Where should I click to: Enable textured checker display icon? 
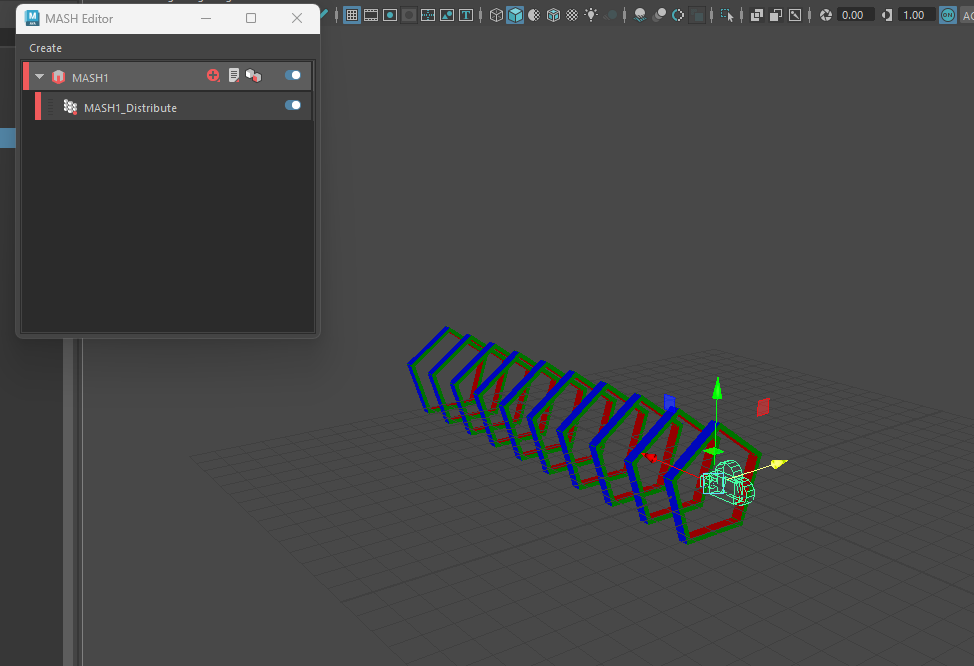coord(572,15)
